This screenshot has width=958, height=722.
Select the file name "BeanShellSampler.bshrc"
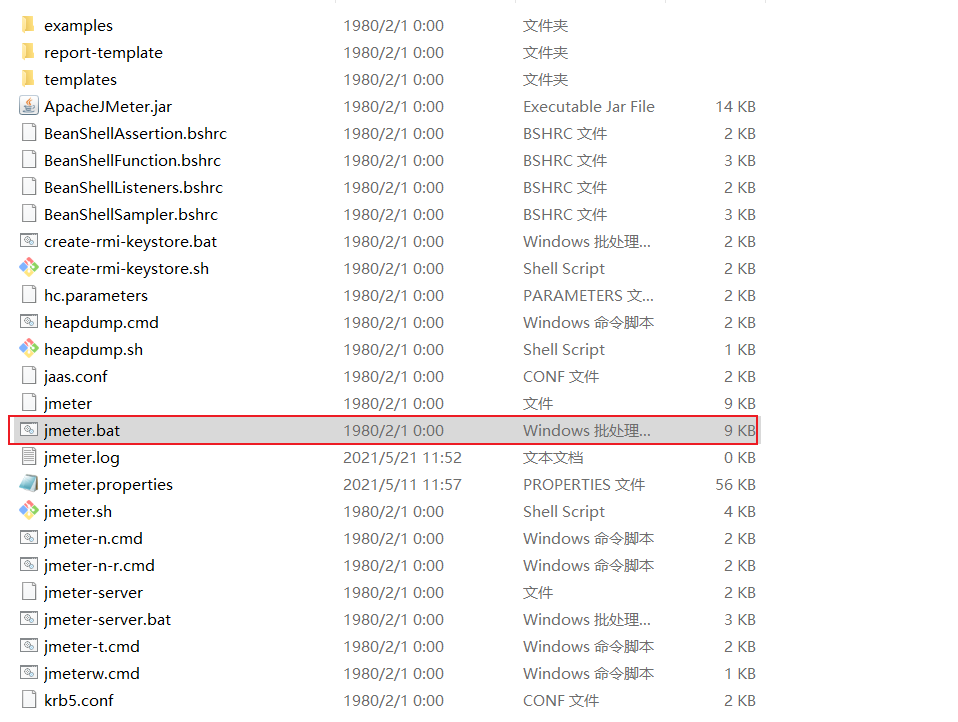point(131,214)
